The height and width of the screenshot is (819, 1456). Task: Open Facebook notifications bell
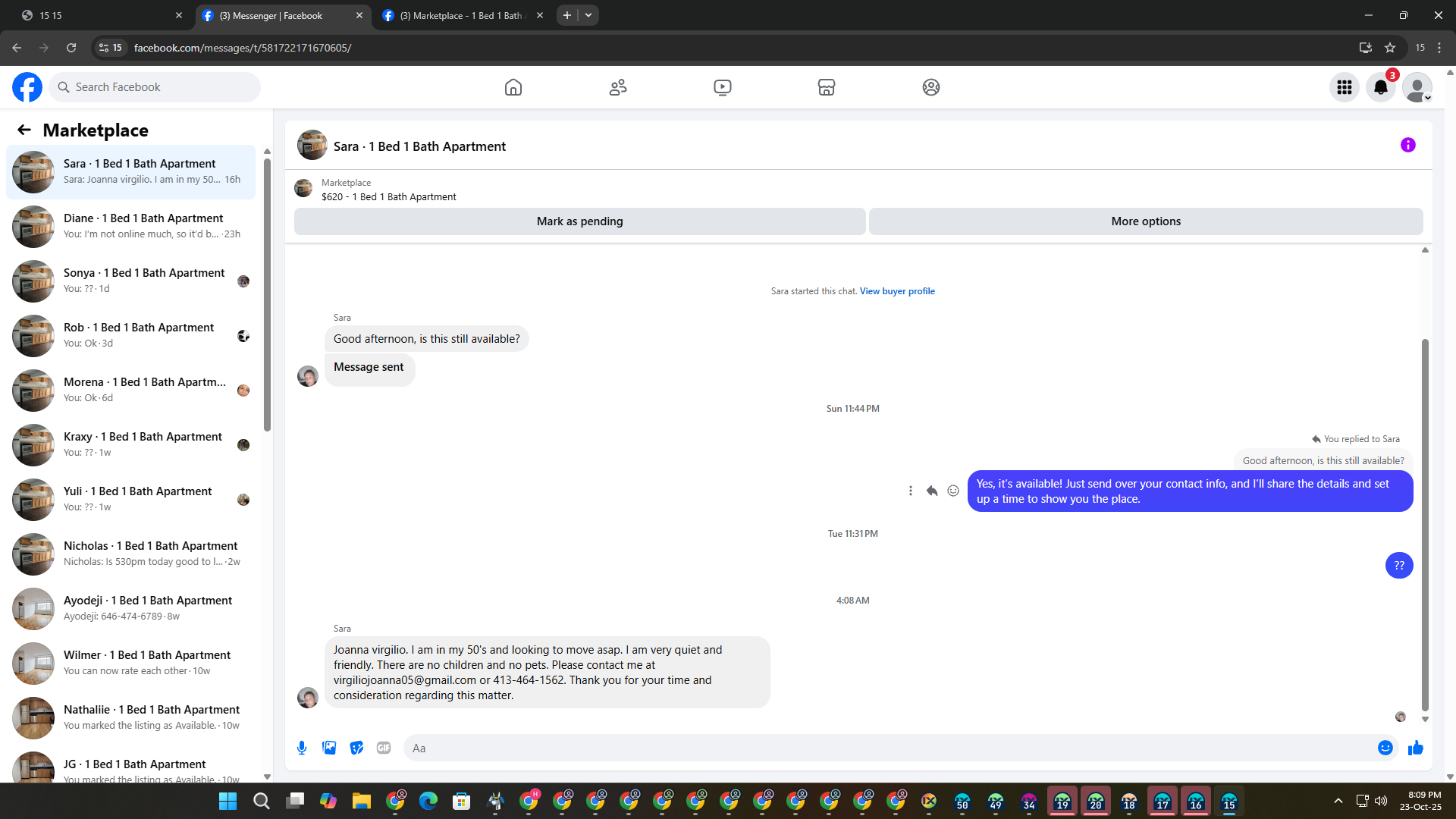tap(1380, 87)
